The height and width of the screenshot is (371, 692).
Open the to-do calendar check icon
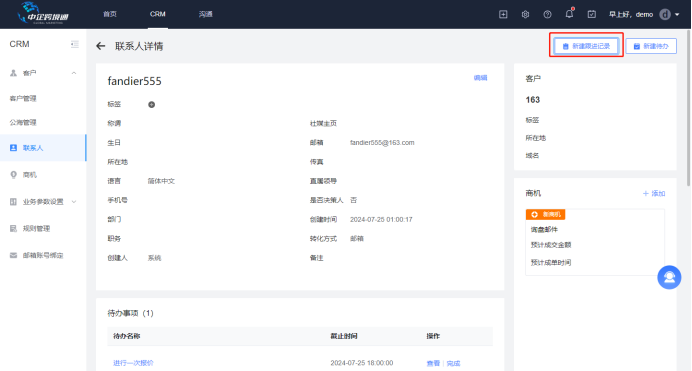pos(592,15)
